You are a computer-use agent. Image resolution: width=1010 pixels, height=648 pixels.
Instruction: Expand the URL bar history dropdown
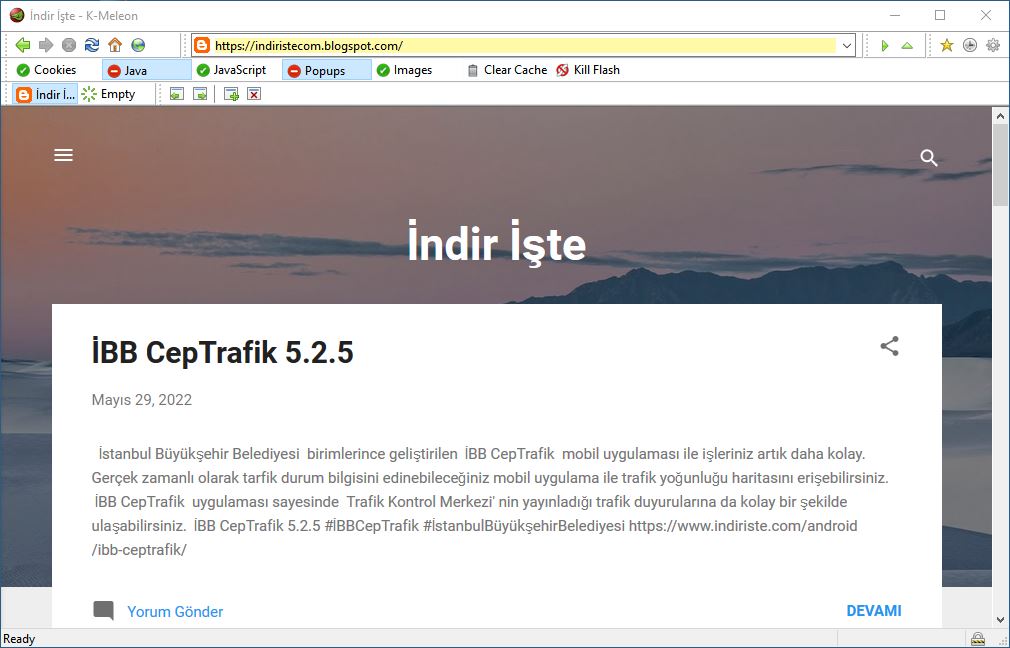click(x=847, y=46)
